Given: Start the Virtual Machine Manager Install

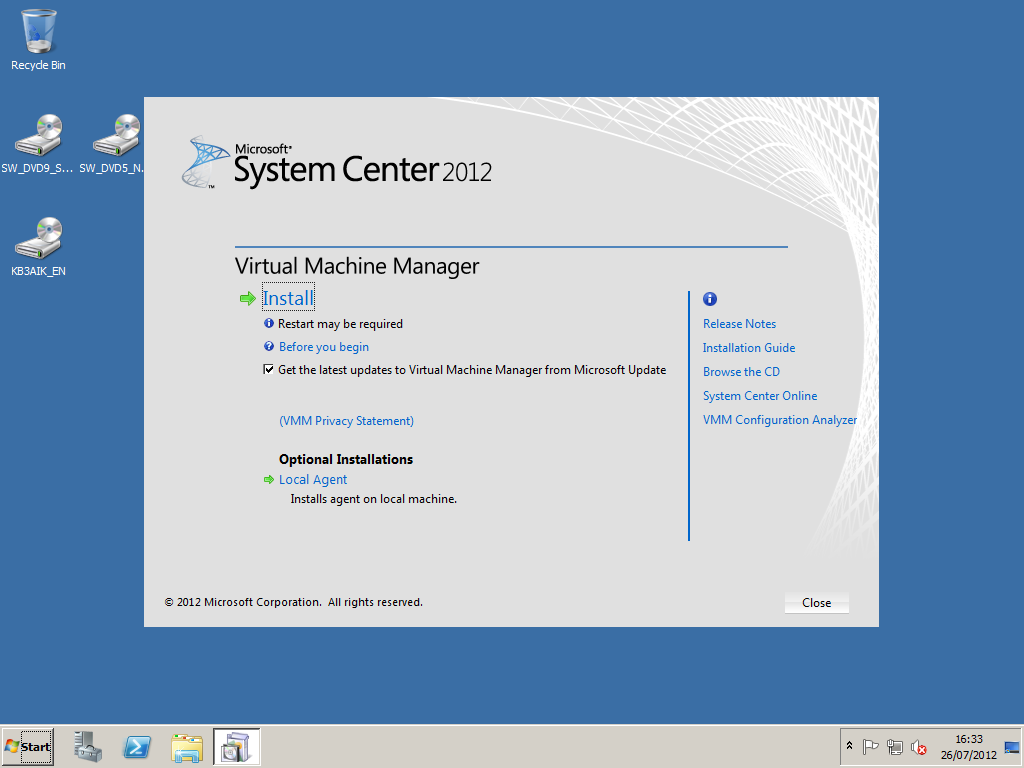Looking at the screenshot, I should pyautogui.click(x=288, y=298).
